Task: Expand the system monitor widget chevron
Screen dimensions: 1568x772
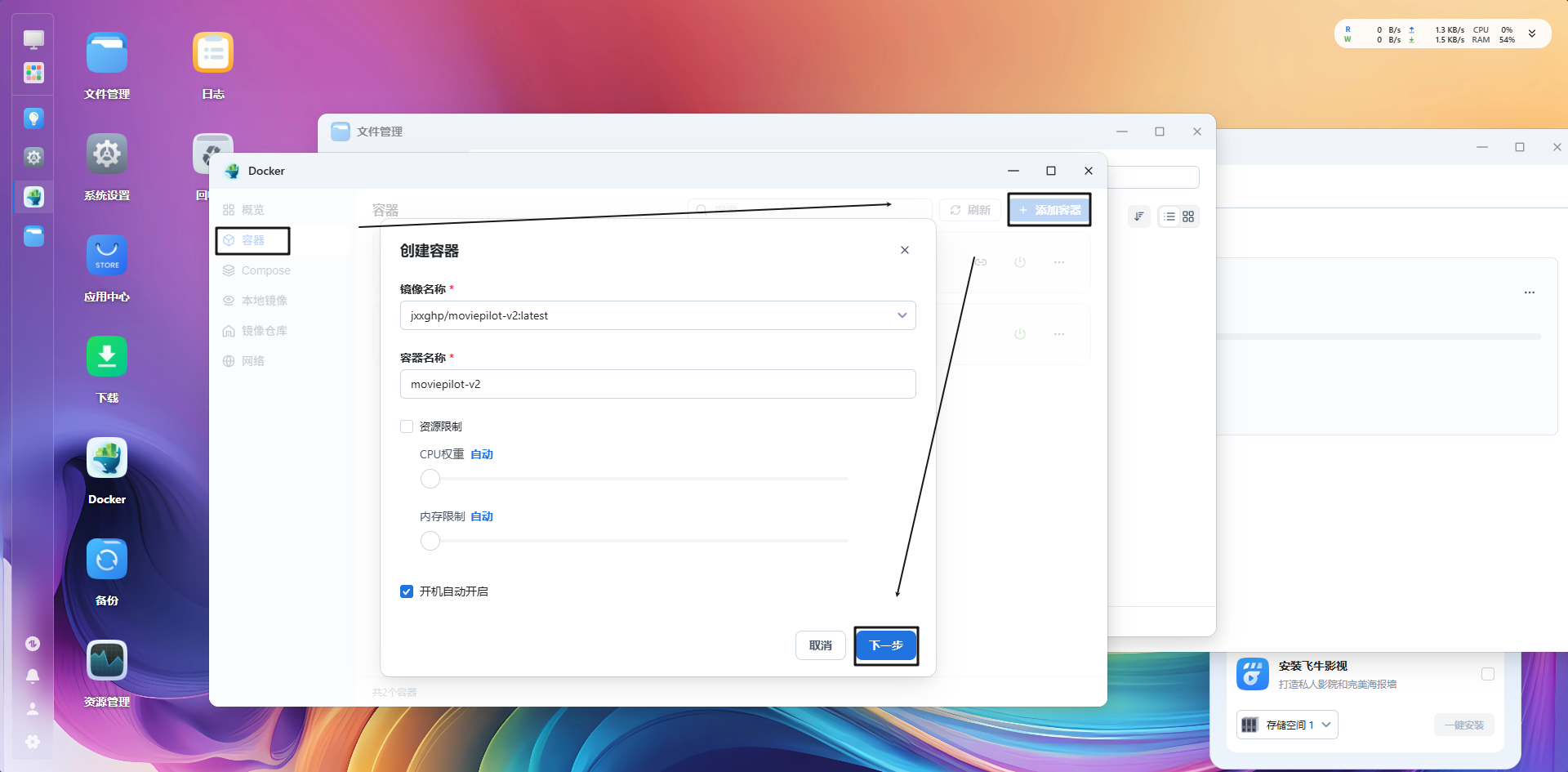Action: click(1532, 34)
